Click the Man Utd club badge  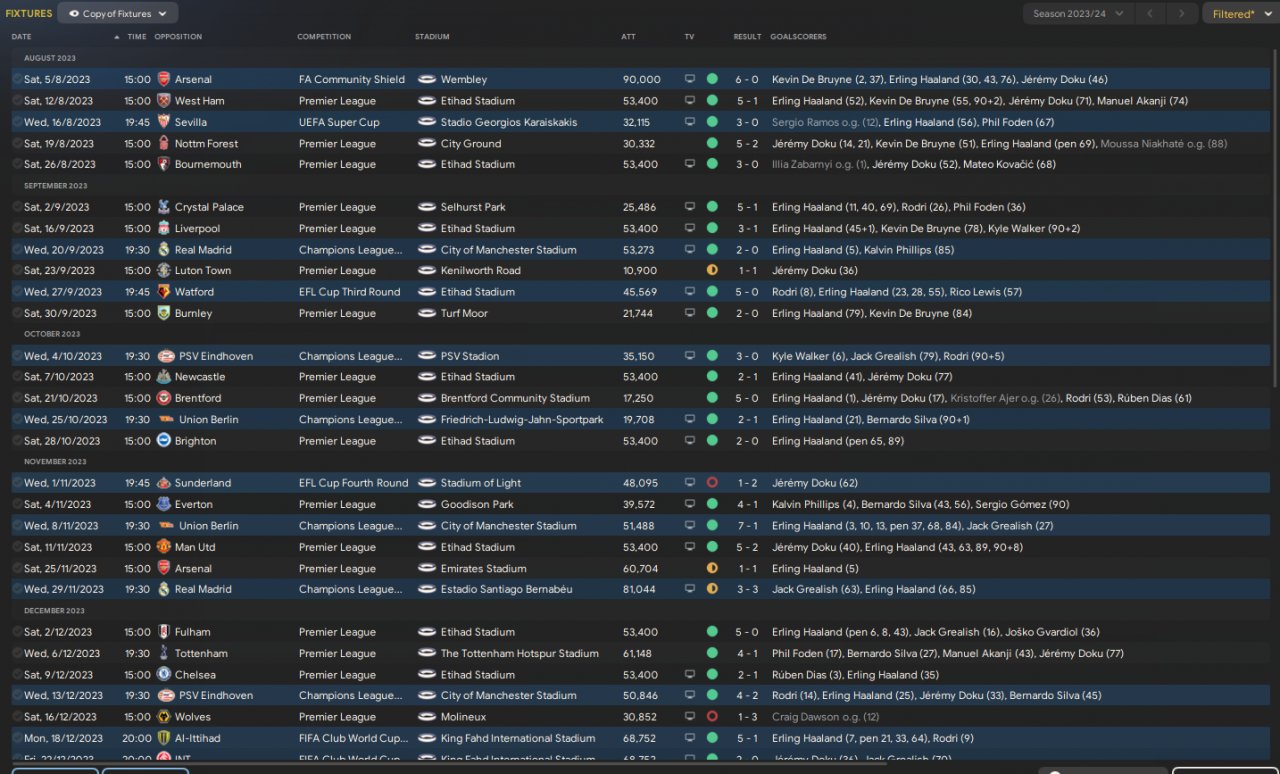click(x=164, y=547)
